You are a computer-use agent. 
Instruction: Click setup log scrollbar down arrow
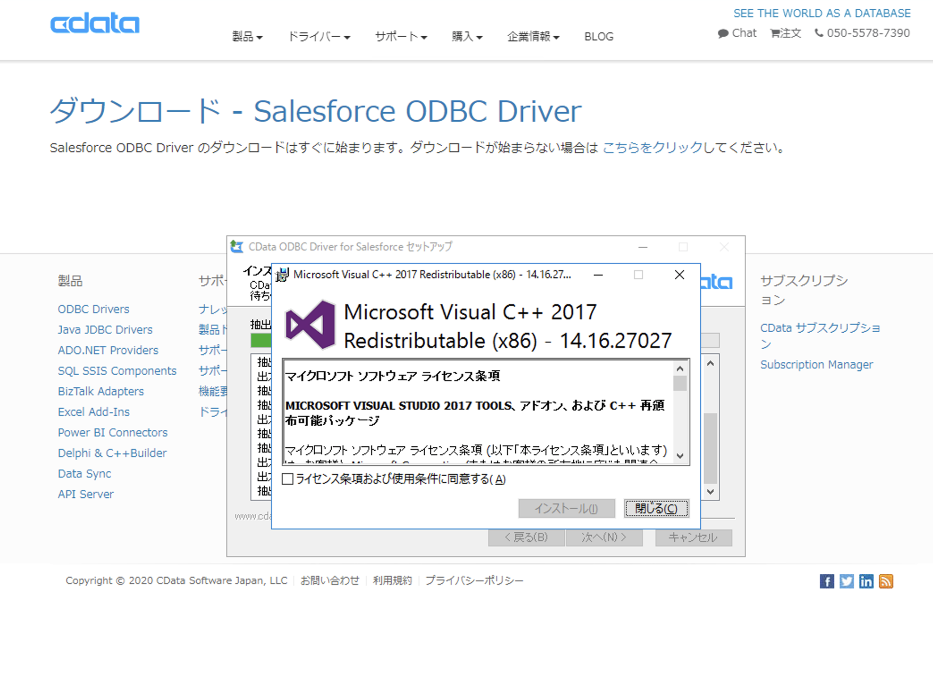(x=710, y=492)
